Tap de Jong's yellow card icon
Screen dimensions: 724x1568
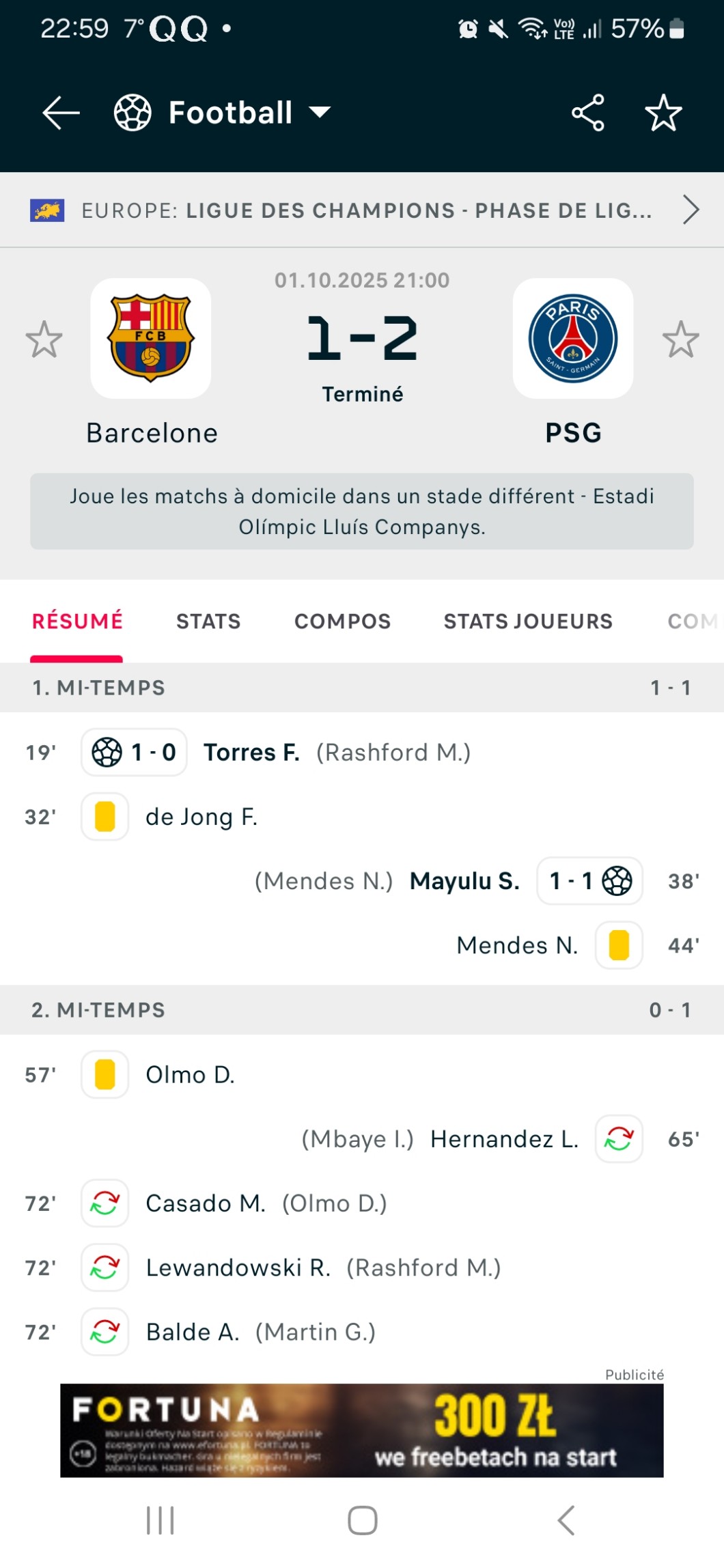(x=105, y=817)
